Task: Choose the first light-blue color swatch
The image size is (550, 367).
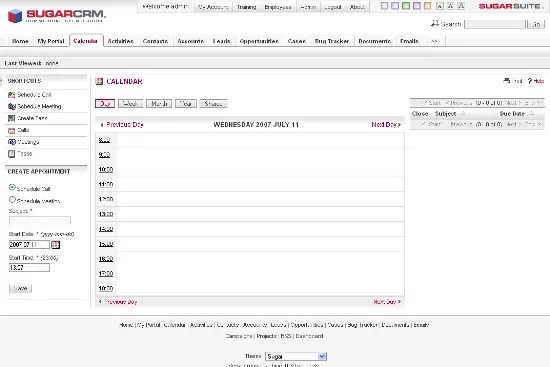Action: click(395, 6)
